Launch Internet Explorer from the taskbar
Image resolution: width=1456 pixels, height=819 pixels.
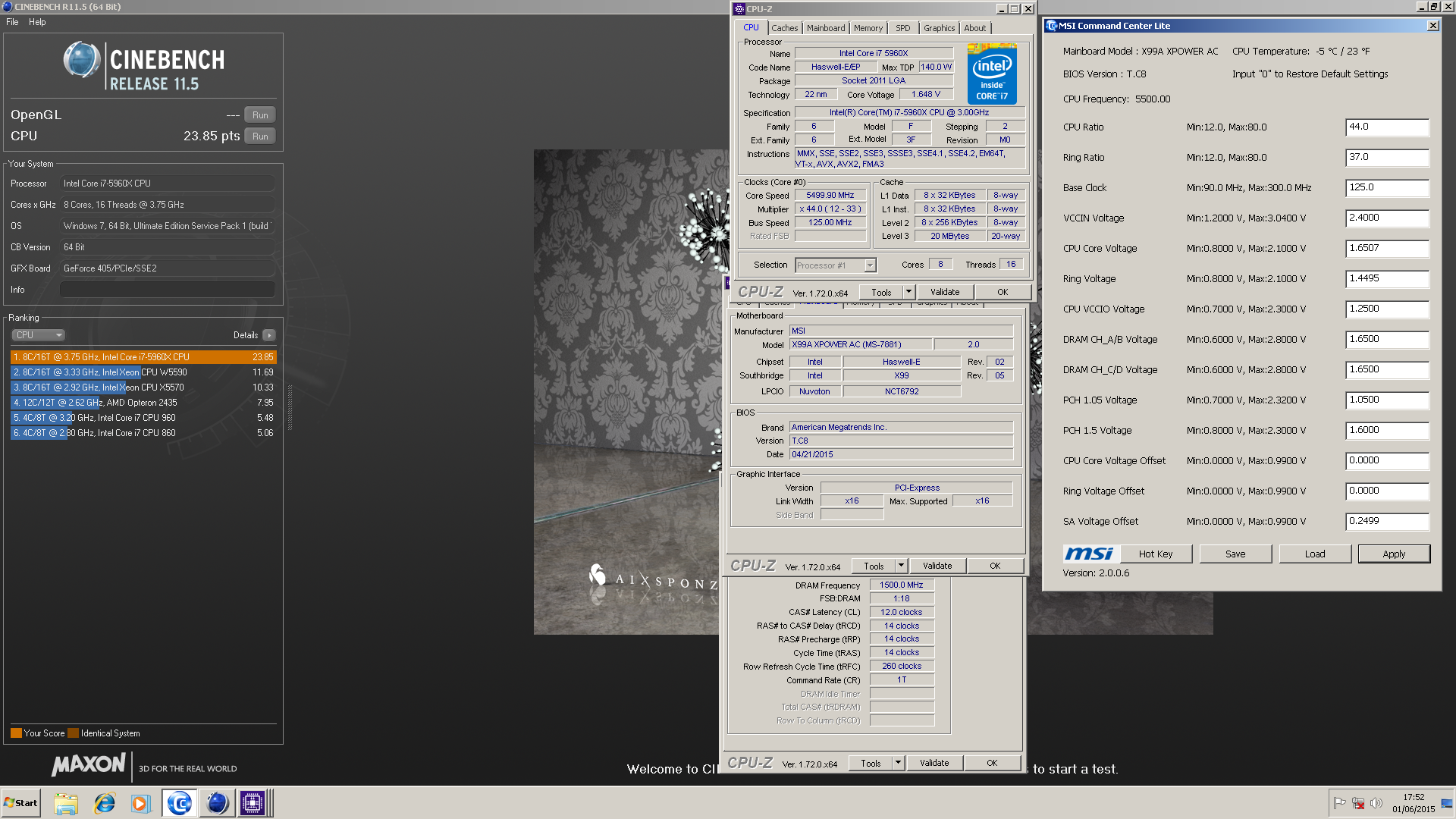(x=104, y=803)
